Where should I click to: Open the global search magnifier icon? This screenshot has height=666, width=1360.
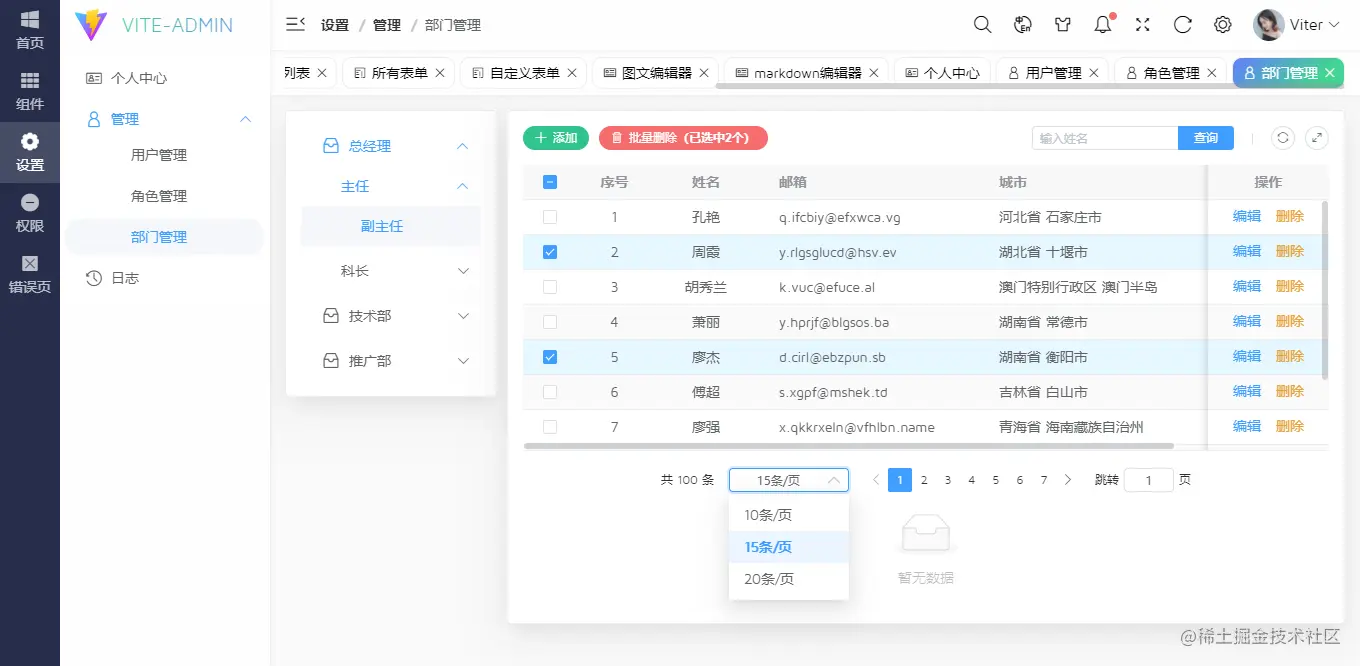coord(982,24)
